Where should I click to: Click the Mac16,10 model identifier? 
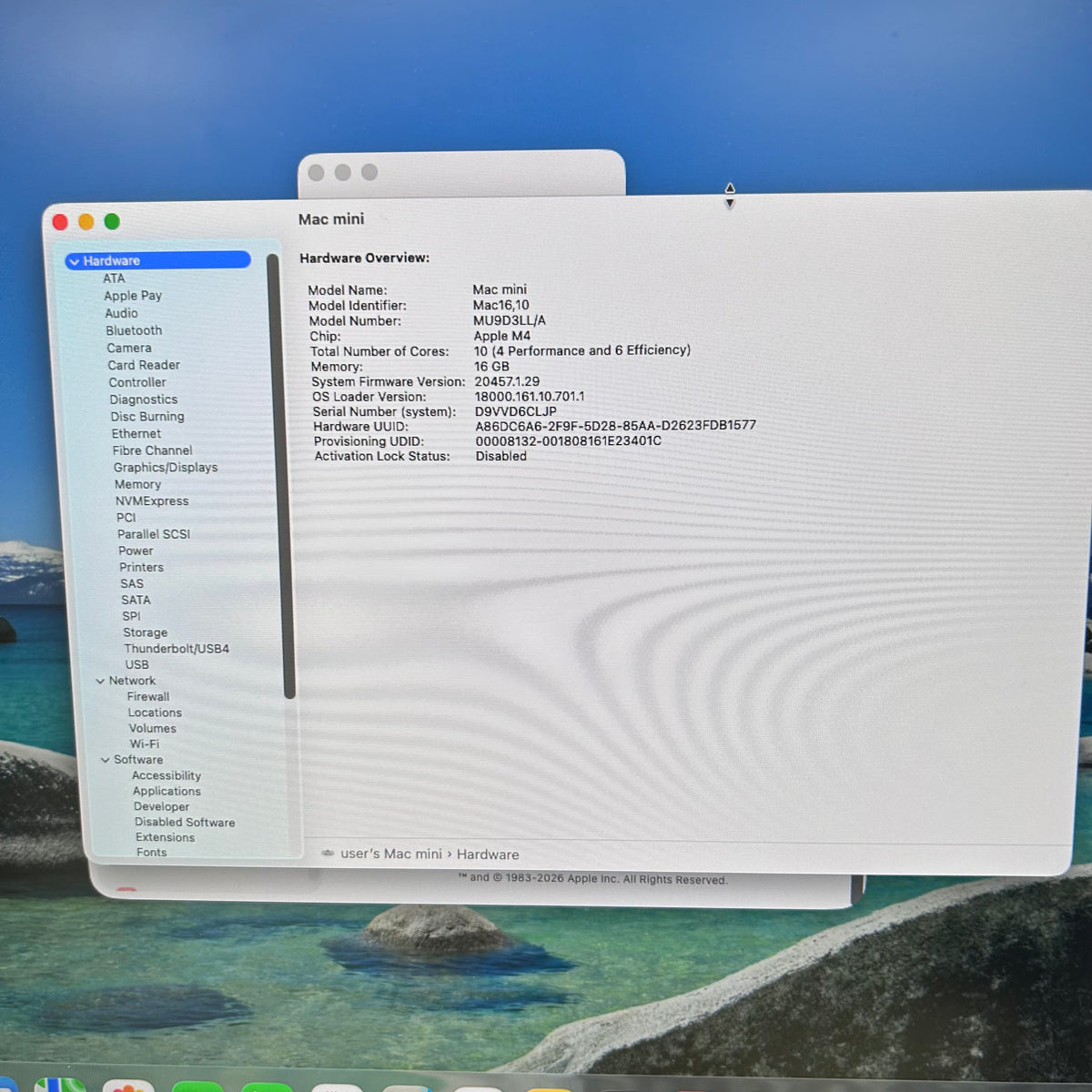pyautogui.click(x=500, y=305)
